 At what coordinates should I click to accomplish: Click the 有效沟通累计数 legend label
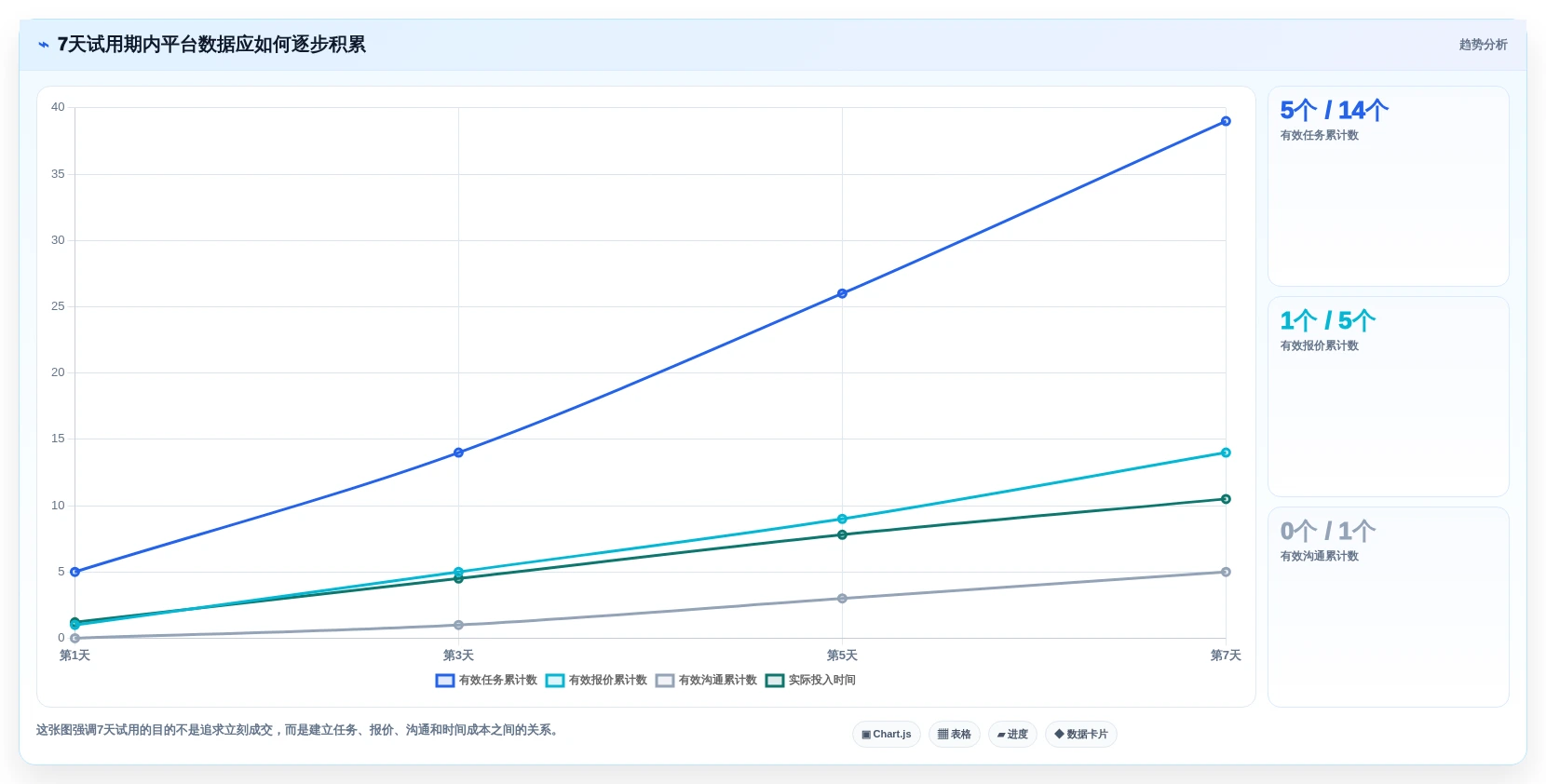(x=718, y=681)
